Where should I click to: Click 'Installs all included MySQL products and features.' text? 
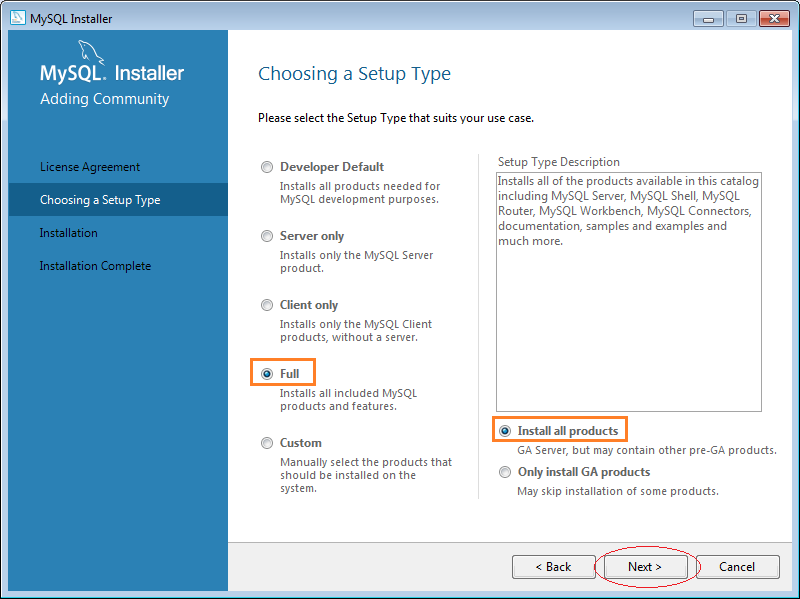pyautogui.click(x=348, y=400)
